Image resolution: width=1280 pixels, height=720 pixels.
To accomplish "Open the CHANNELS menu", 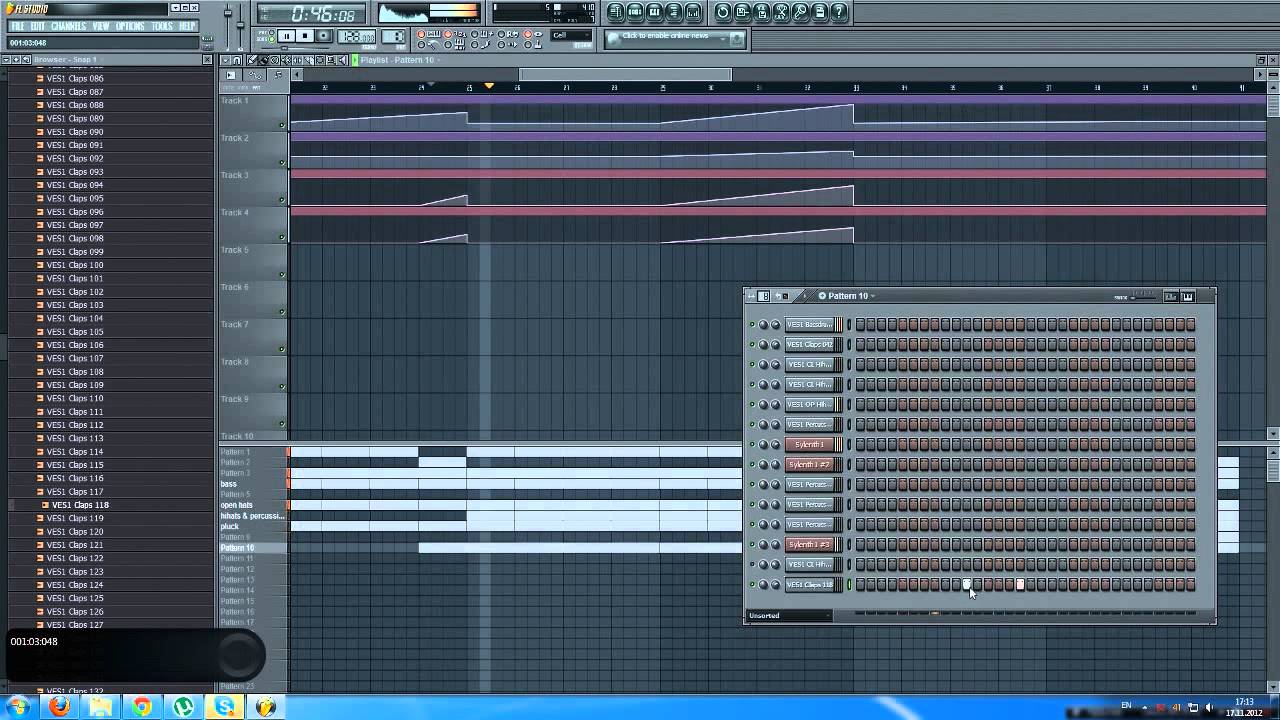I will [69, 26].
